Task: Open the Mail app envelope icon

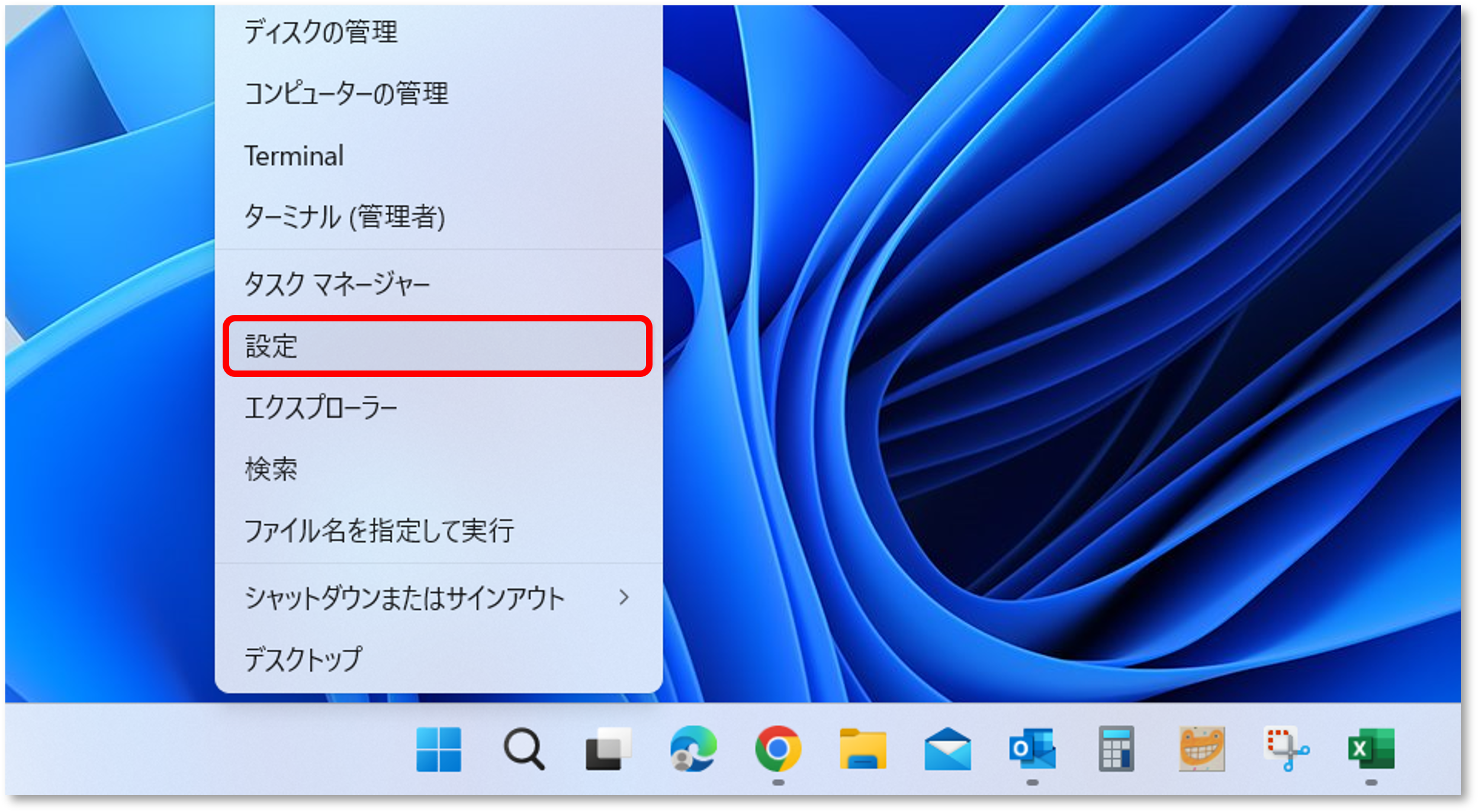Action: (x=947, y=749)
